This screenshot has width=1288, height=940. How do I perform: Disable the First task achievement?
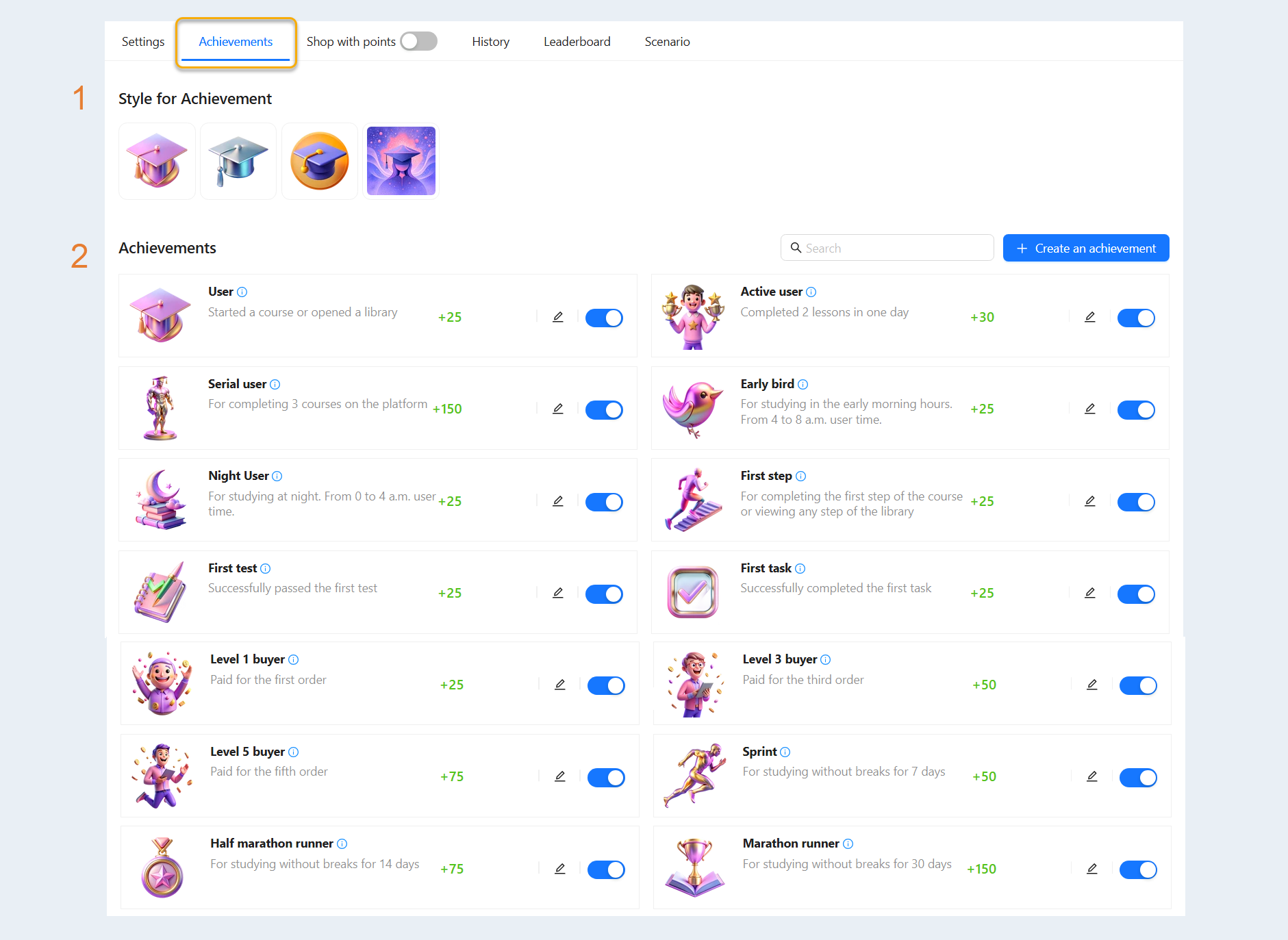click(x=1136, y=594)
